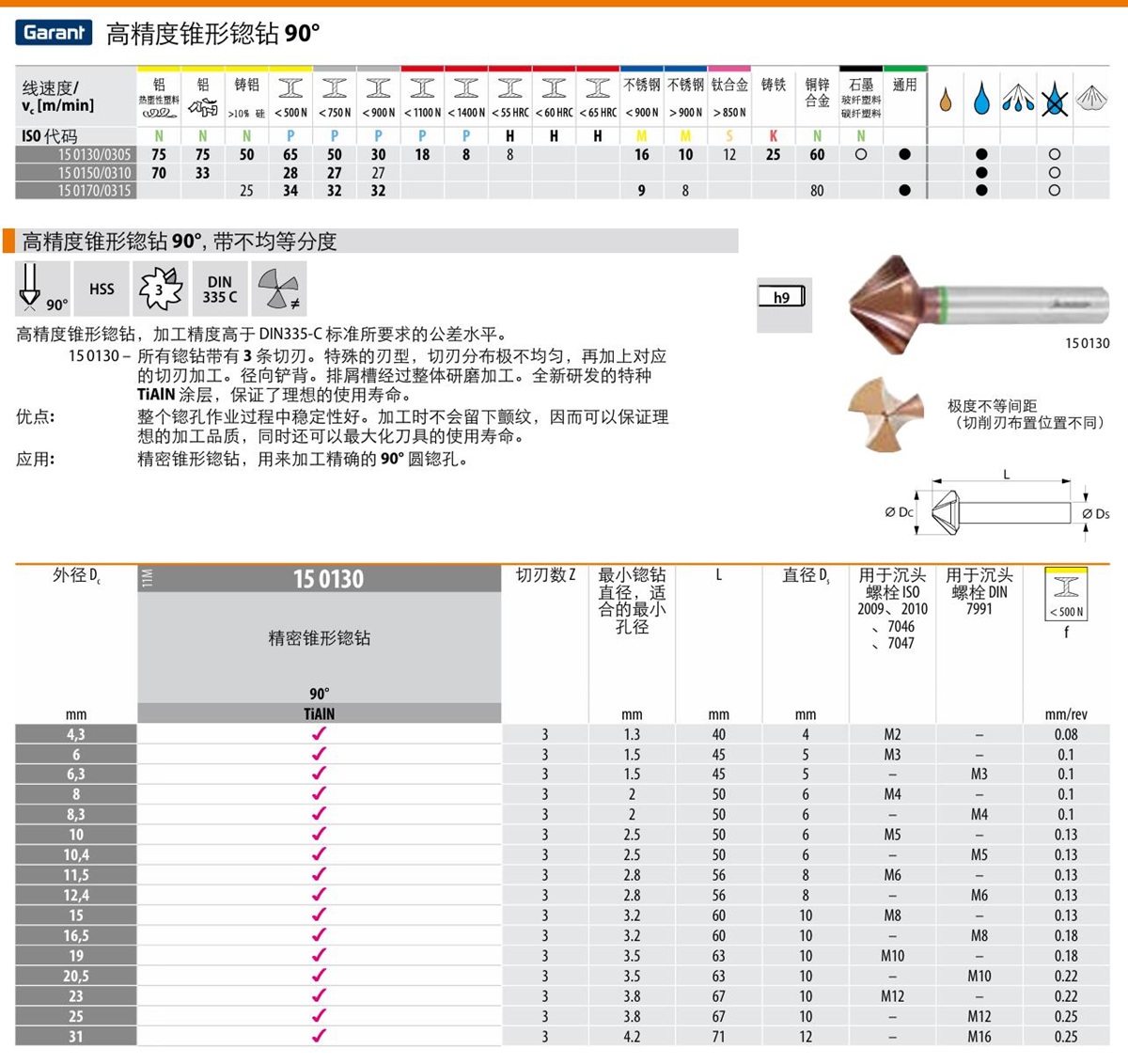
Task: Click the 最小锪钻直径 column header
Action: 632,601
